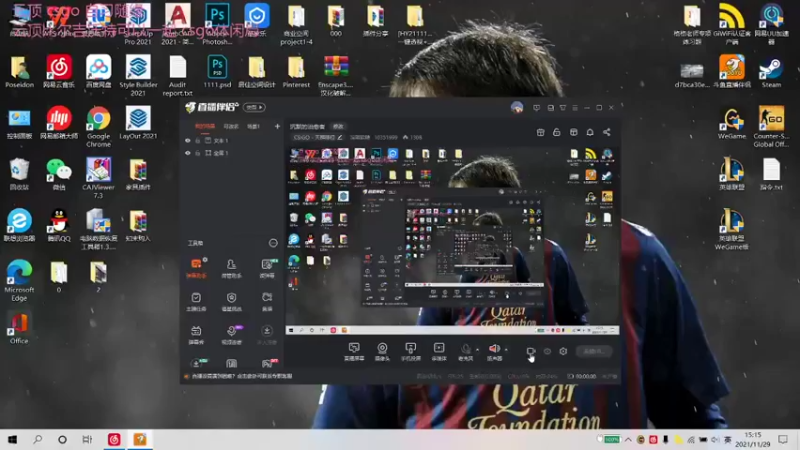Select the Microsoft Edge desktop icon
800x450 pixels.
19,280
